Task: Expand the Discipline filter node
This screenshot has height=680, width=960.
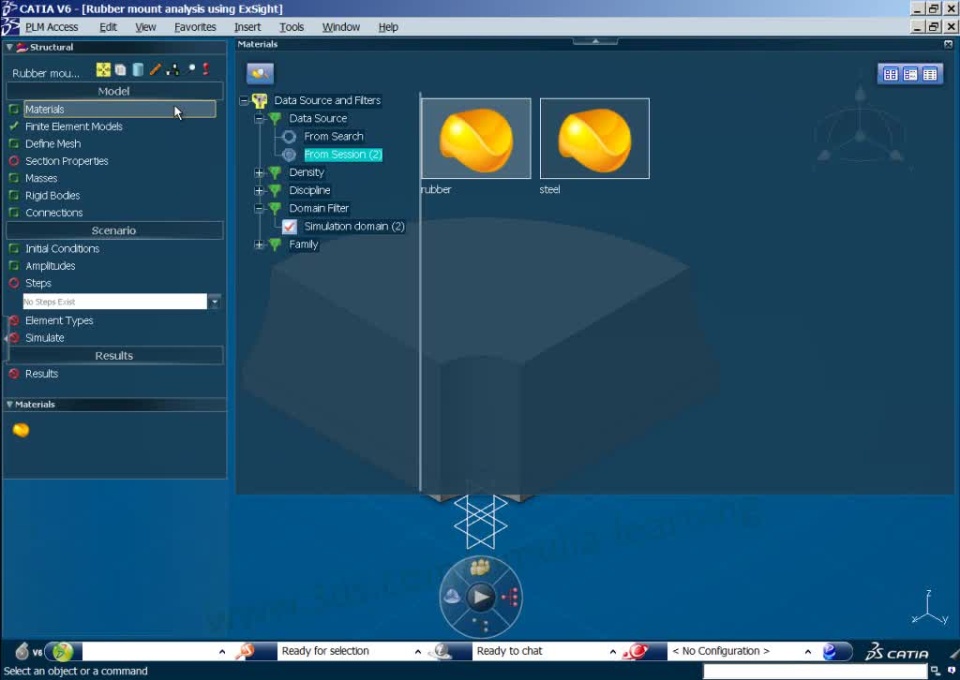Action: click(x=259, y=190)
